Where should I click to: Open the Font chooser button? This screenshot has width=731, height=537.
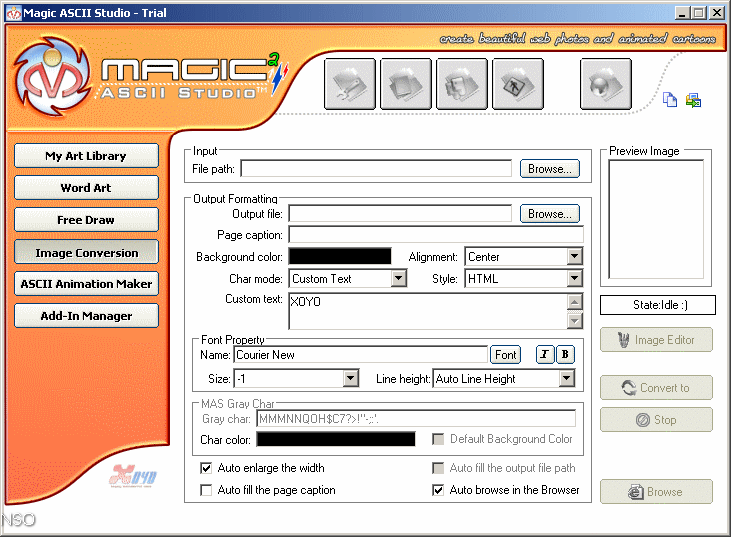(505, 355)
